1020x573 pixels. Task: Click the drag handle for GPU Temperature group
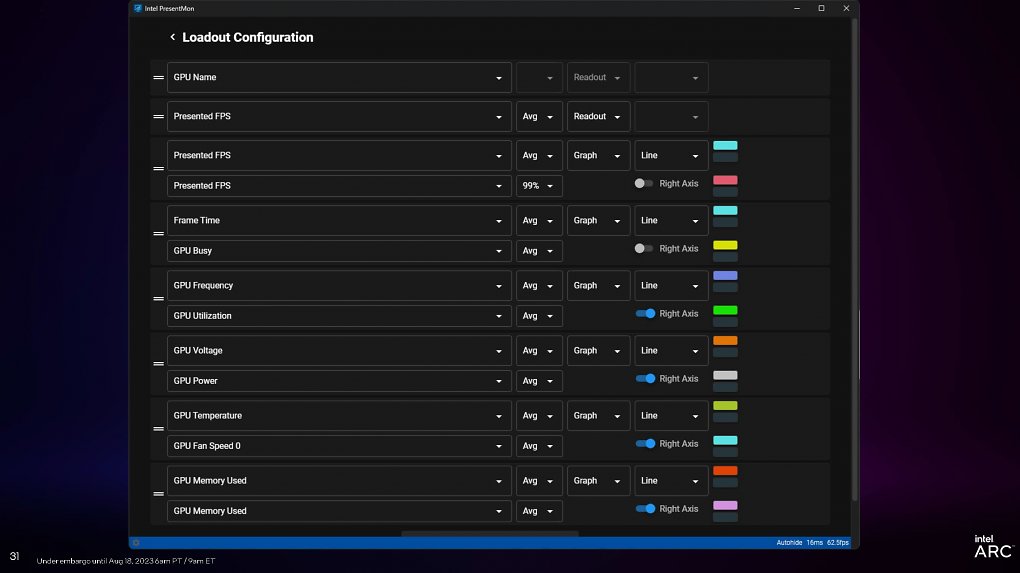click(158, 429)
